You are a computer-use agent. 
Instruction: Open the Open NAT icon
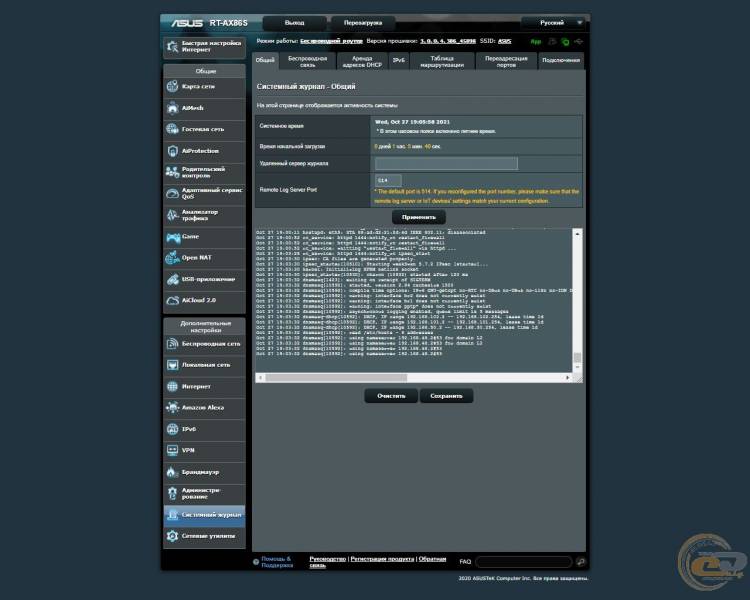click(x=172, y=257)
